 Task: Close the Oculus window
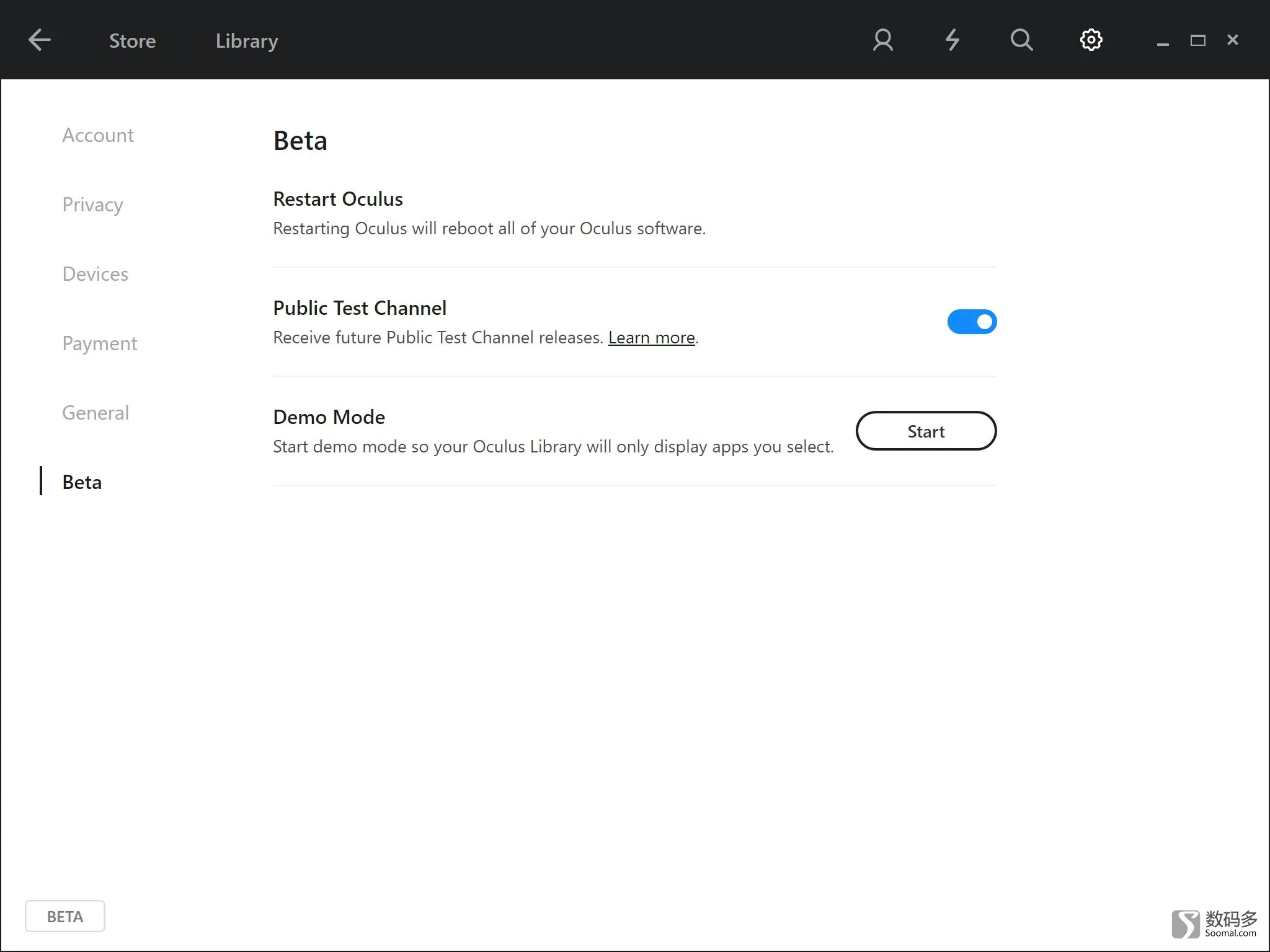coord(1233,40)
